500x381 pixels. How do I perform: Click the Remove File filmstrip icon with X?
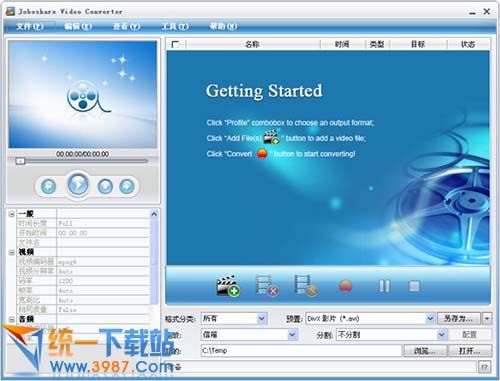(267, 286)
